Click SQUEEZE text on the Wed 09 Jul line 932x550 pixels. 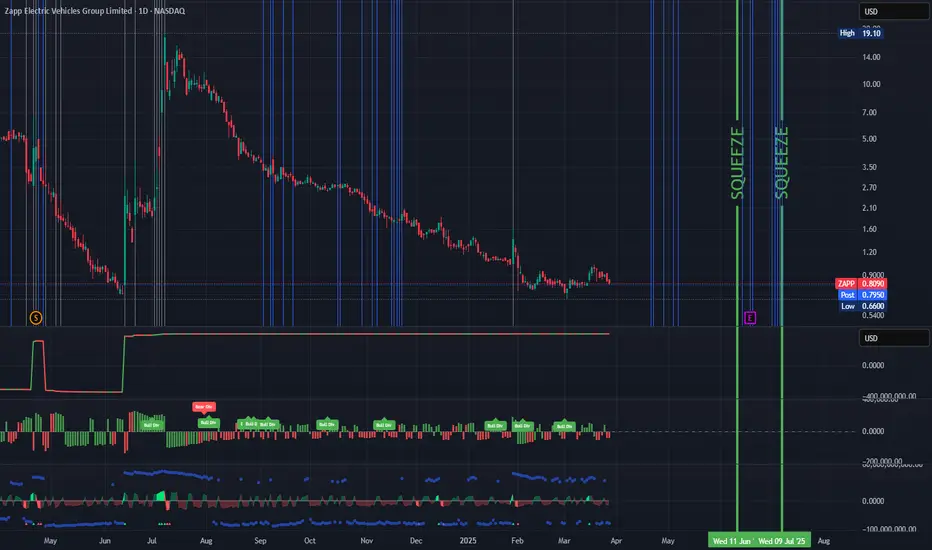tap(782, 163)
